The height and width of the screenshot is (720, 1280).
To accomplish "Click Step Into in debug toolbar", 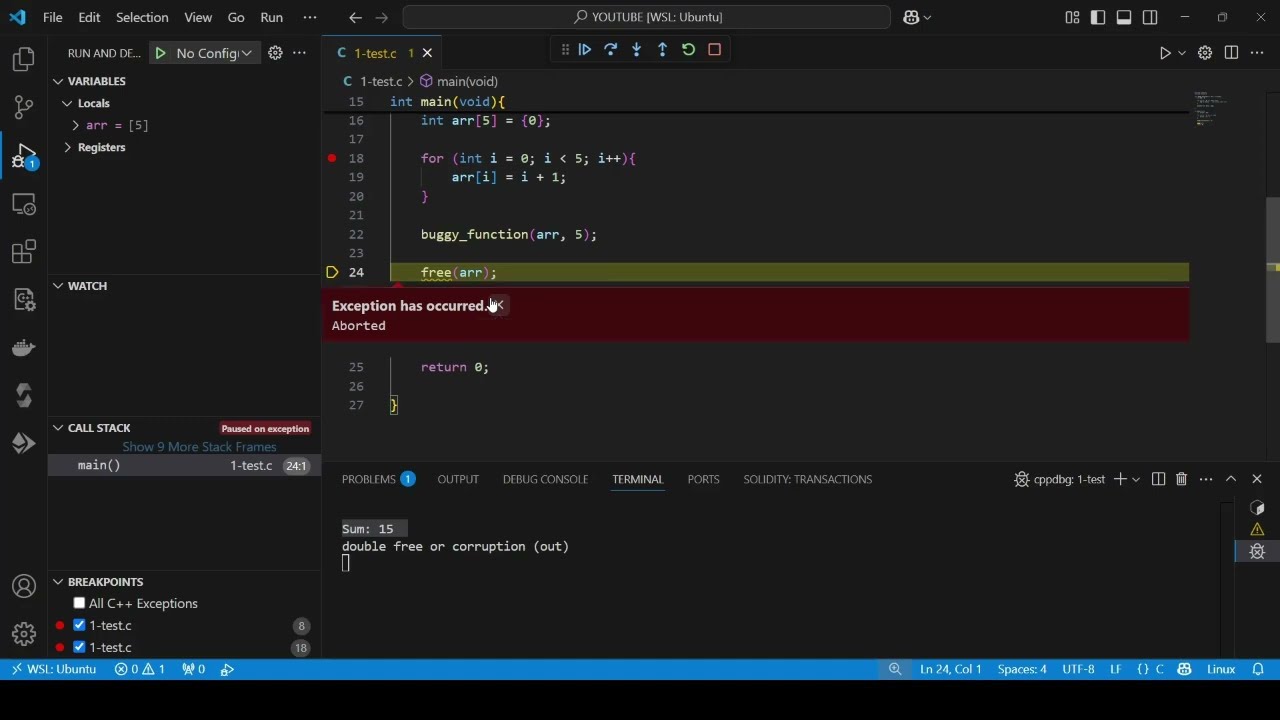I will click(637, 50).
